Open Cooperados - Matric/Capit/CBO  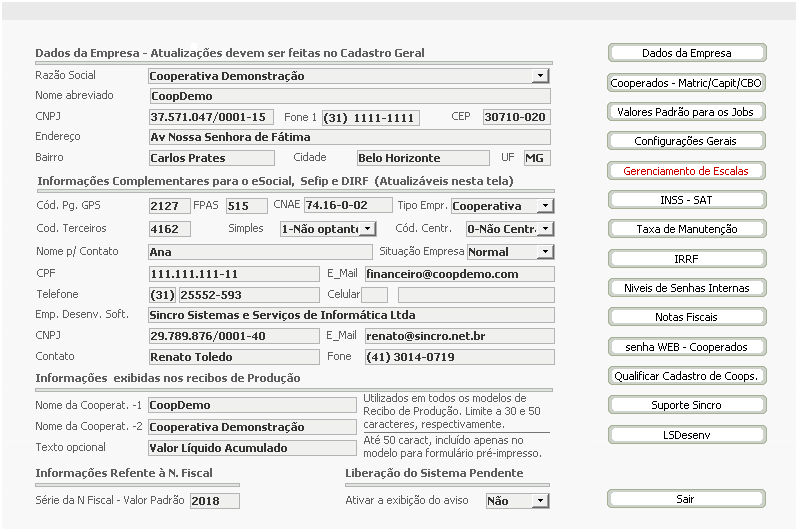pos(687,82)
